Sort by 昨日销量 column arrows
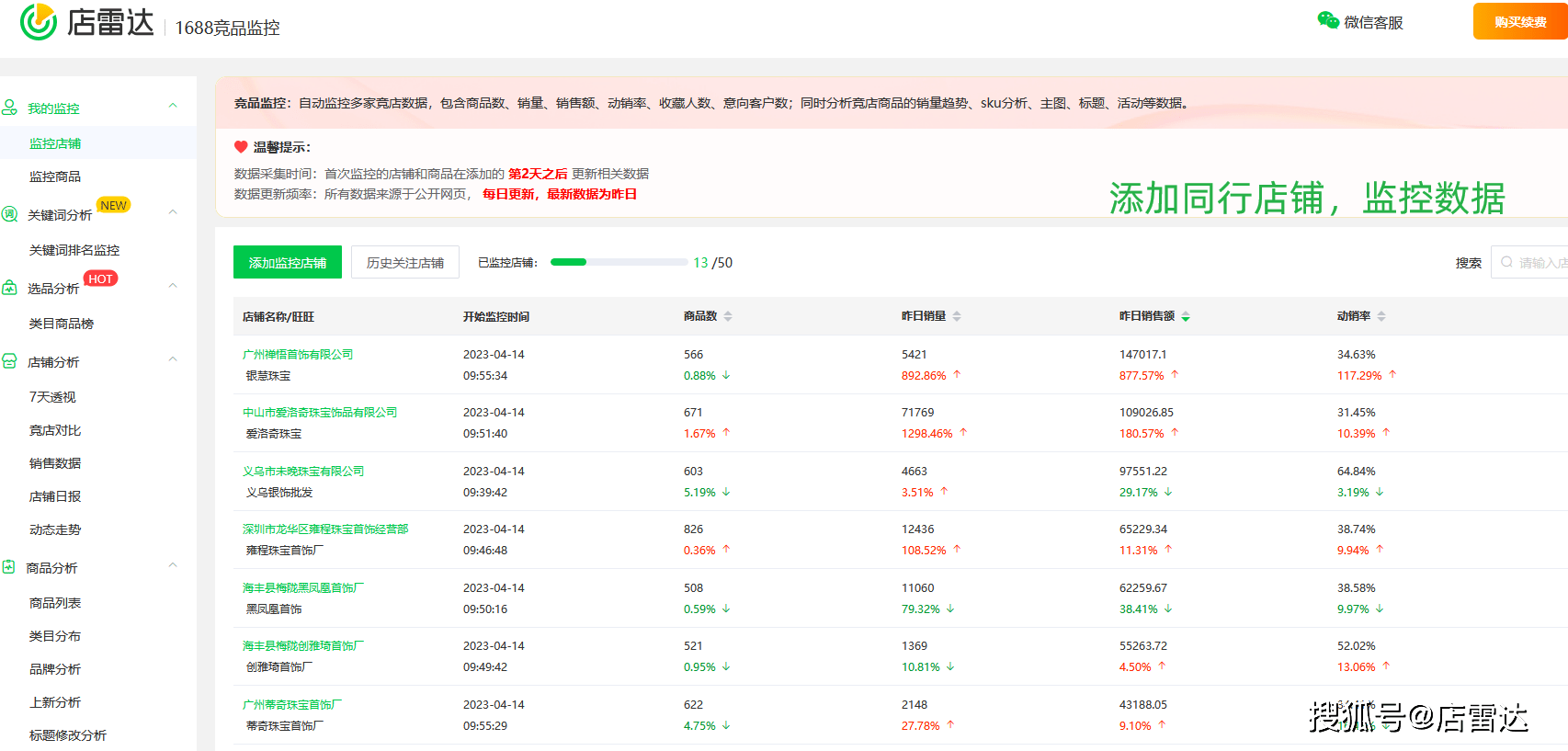Image resolution: width=1568 pixels, height=751 pixels. point(957,316)
